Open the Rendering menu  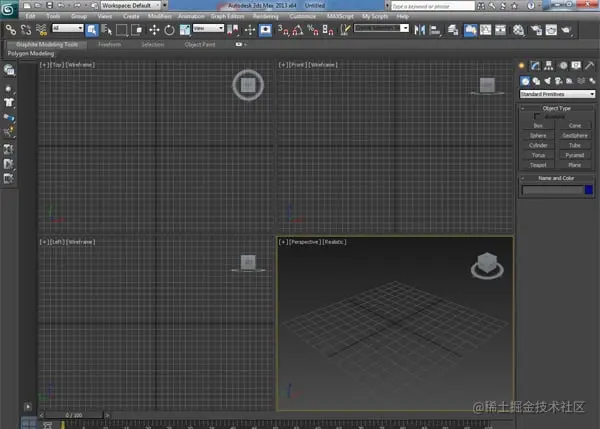(x=266, y=16)
